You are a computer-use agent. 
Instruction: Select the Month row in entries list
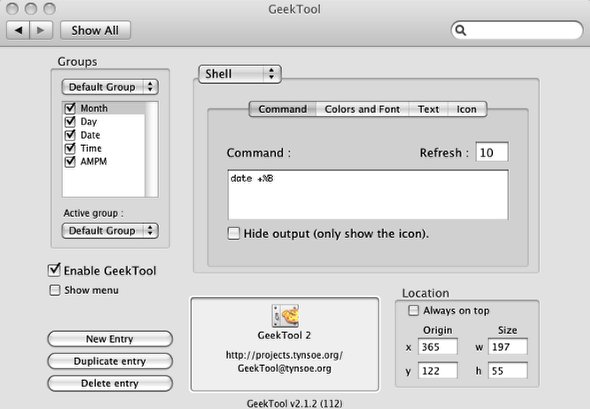(x=104, y=108)
